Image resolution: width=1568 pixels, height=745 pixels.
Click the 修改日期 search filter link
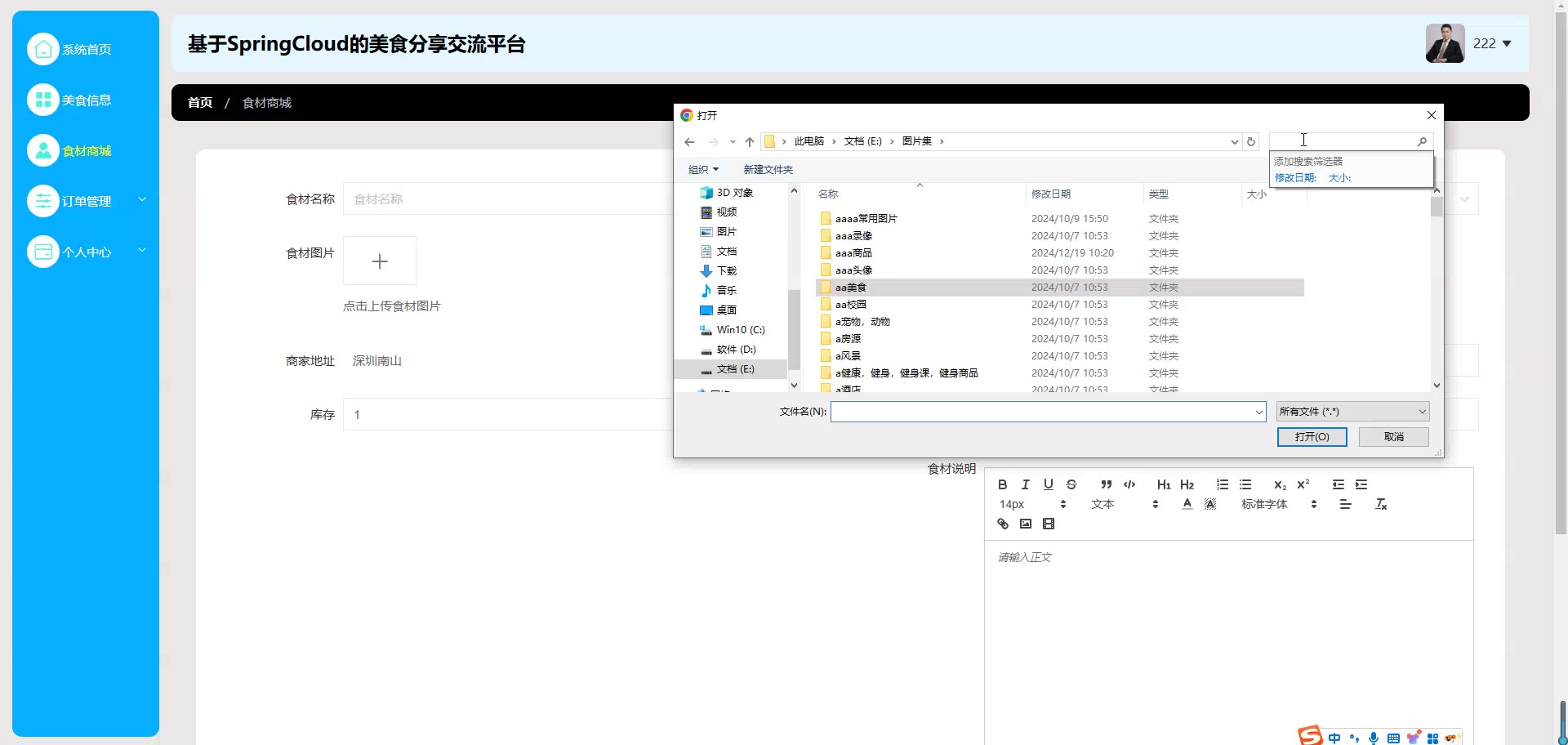[x=1295, y=178]
